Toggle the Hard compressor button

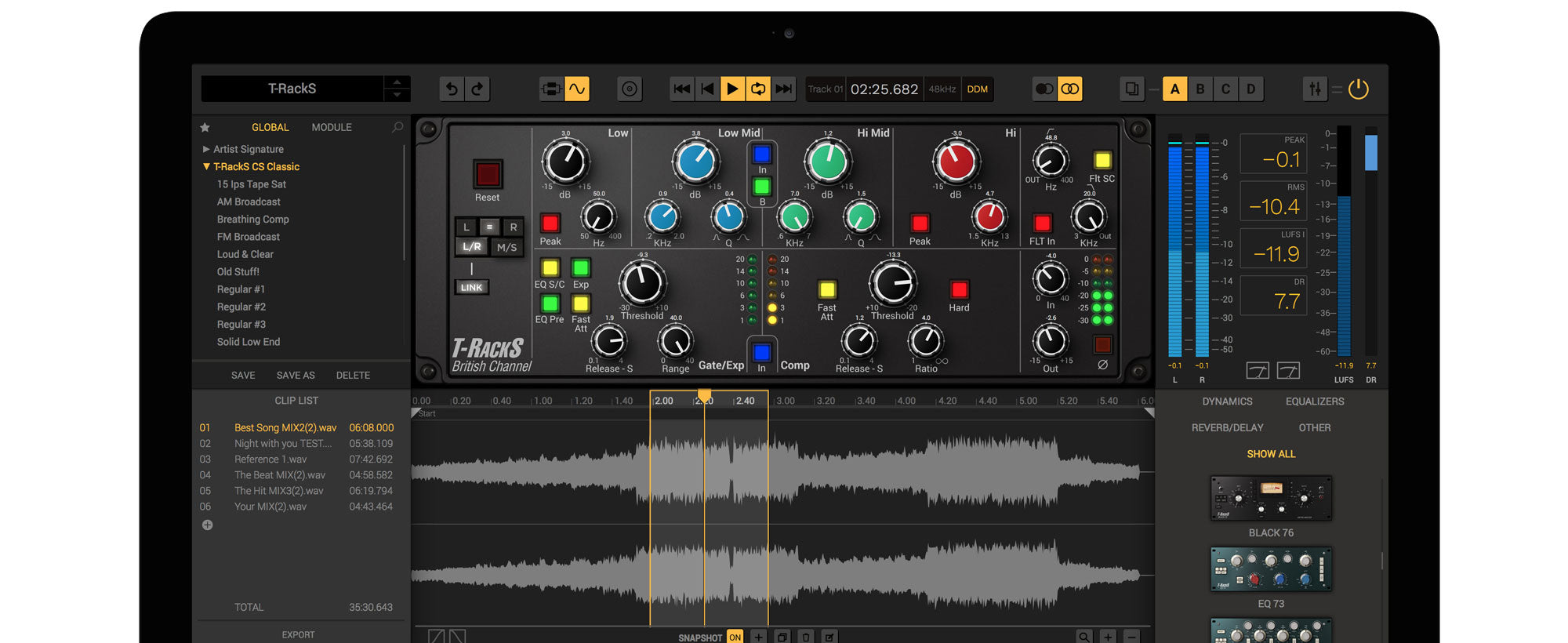click(x=959, y=289)
